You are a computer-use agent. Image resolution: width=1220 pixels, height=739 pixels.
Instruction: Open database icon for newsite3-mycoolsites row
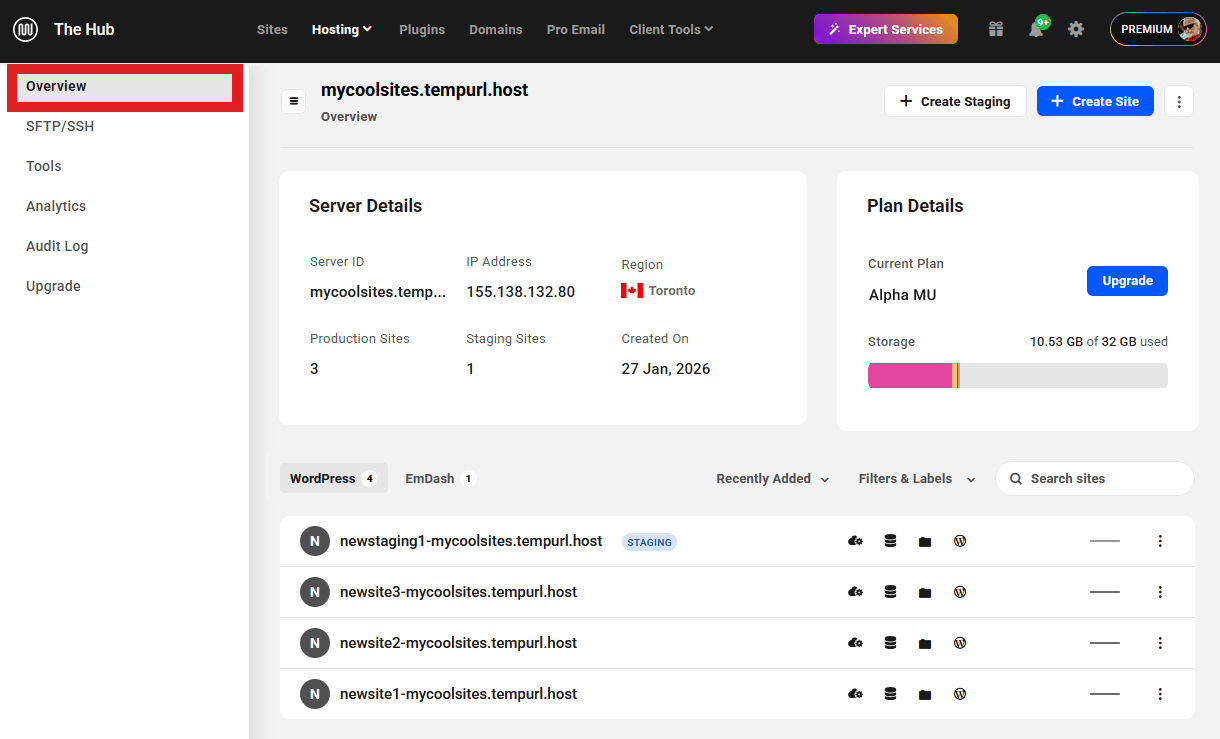[890, 592]
